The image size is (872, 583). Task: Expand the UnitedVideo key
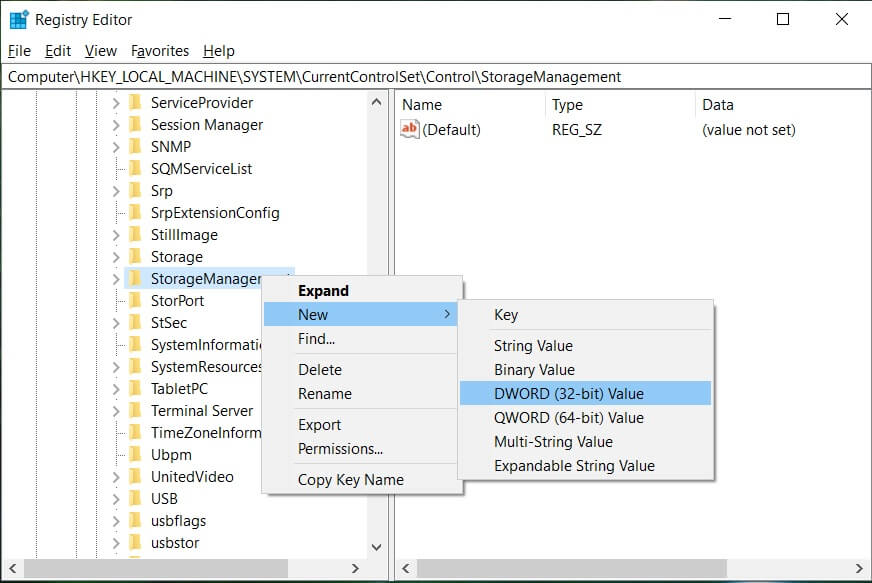coord(116,477)
